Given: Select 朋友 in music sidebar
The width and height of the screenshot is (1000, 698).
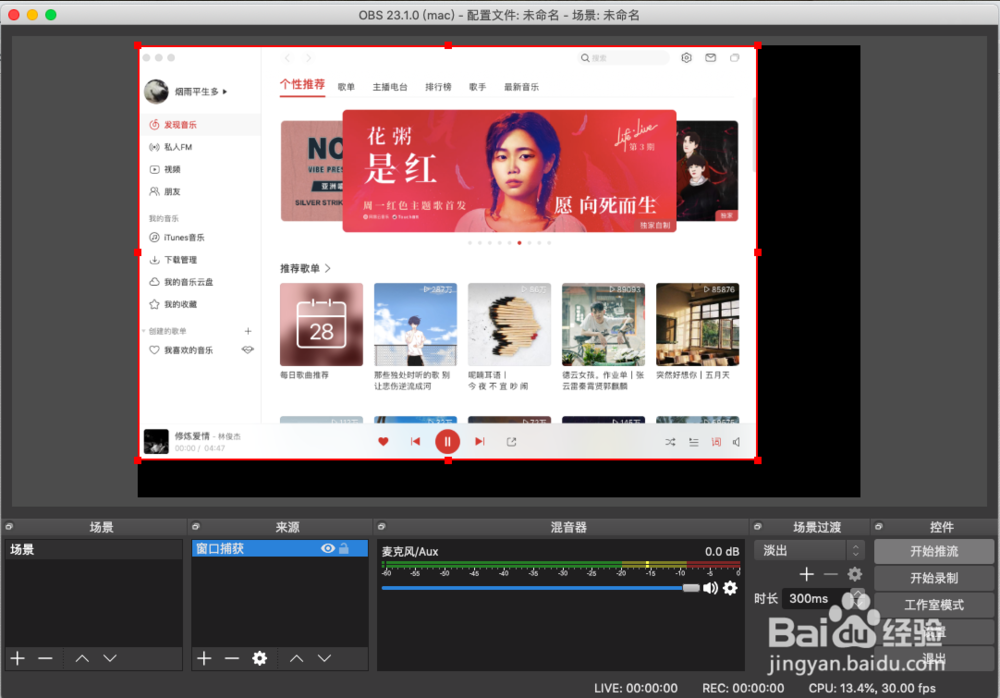Looking at the screenshot, I should click(200, 191).
